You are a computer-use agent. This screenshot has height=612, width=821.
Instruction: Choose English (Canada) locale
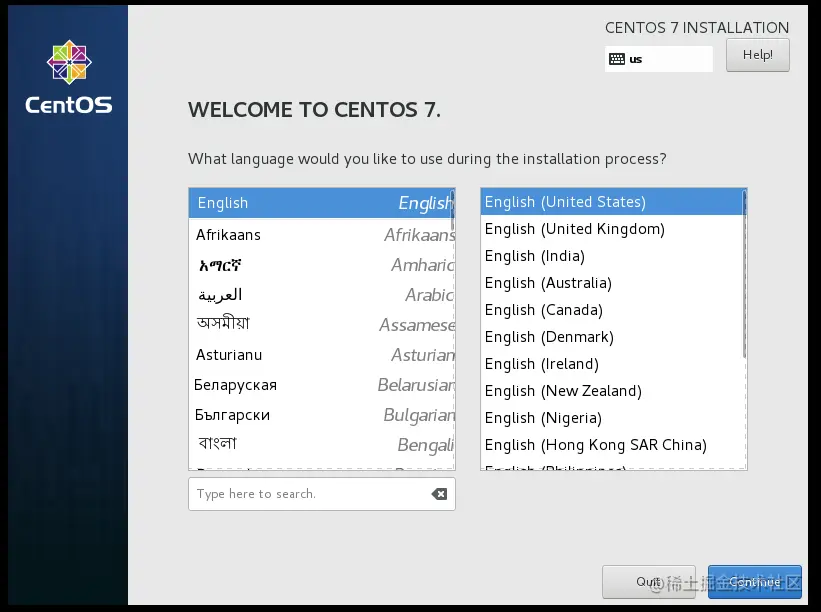point(612,310)
